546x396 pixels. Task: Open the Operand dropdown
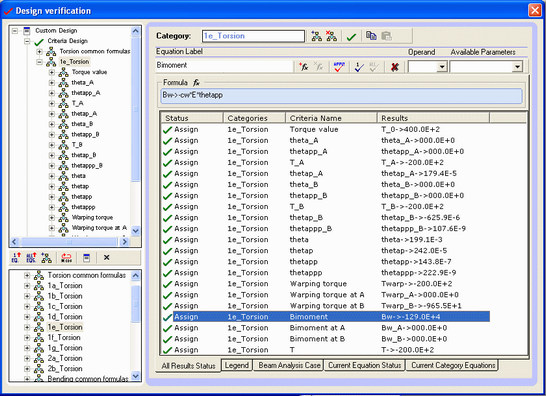coord(442,67)
